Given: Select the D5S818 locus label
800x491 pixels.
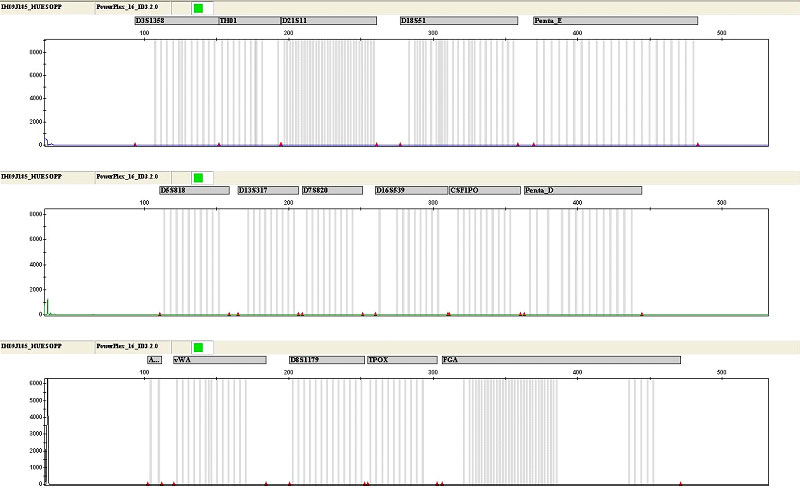Looking at the screenshot, I should point(194,190).
